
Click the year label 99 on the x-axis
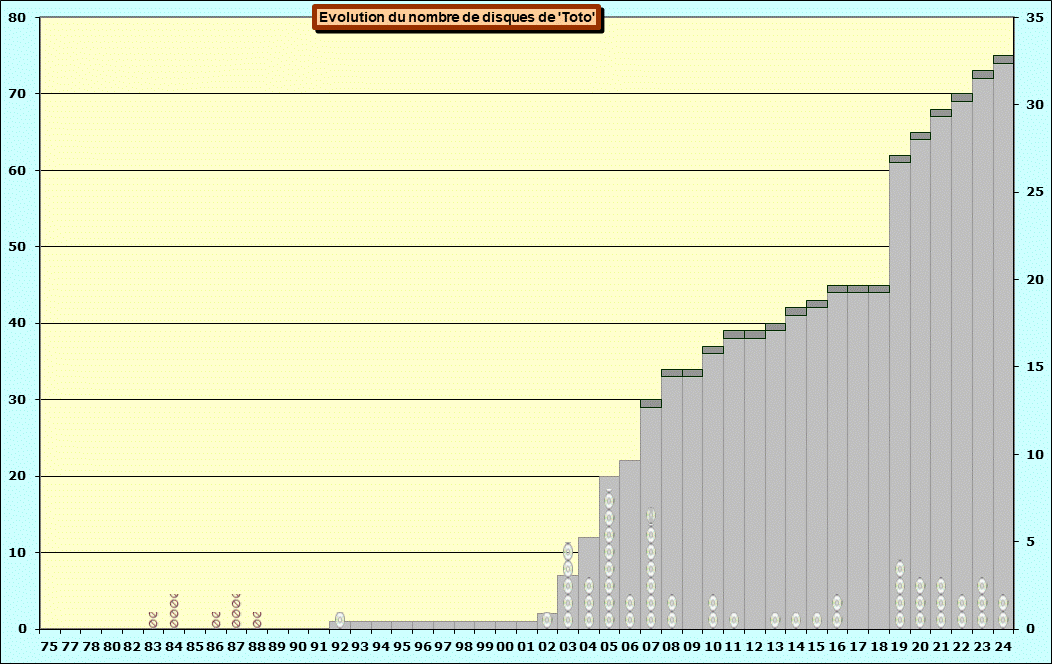(484, 647)
